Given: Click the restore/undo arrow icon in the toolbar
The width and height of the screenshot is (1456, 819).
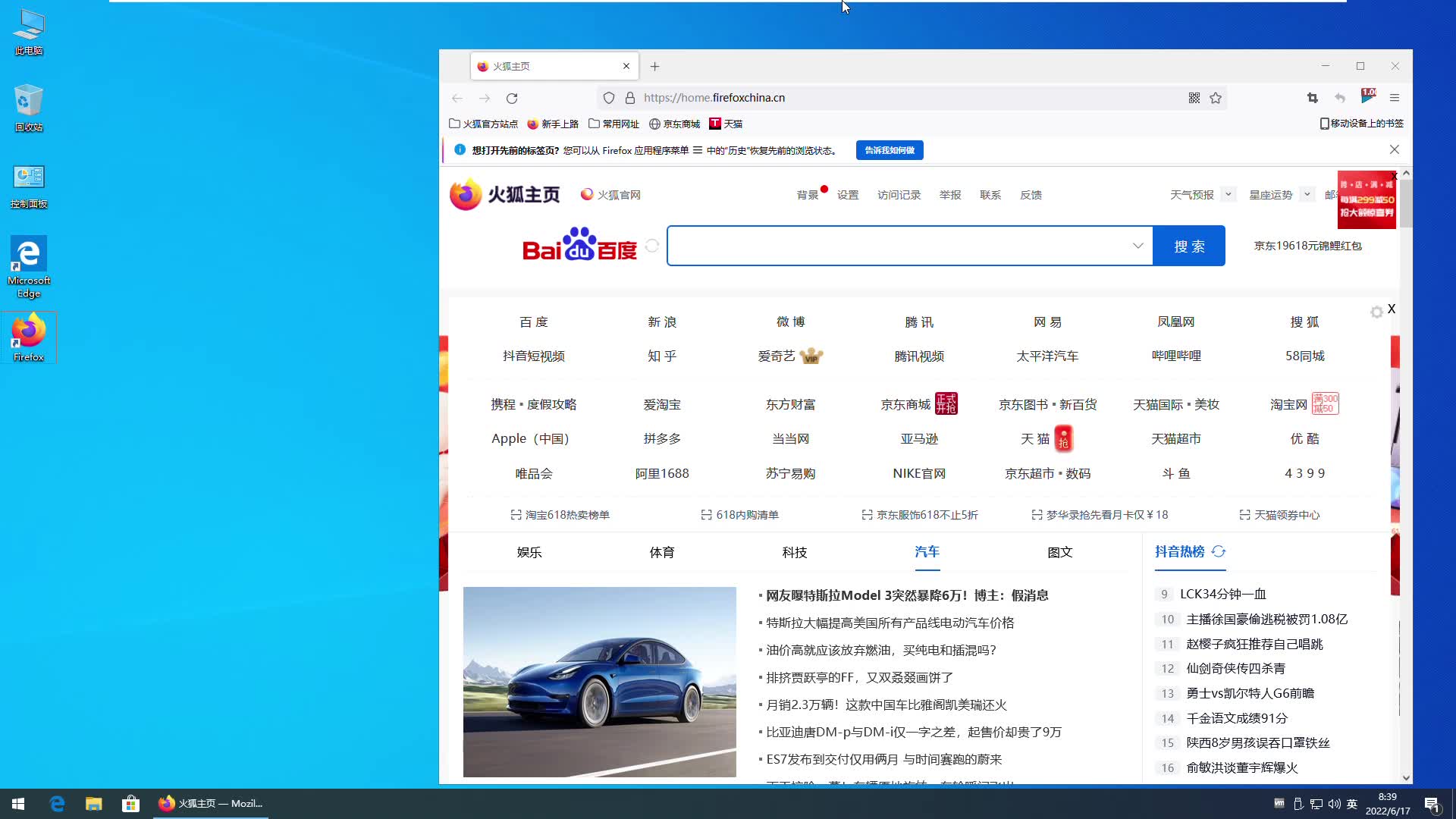Looking at the screenshot, I should tap(1339, 98).
